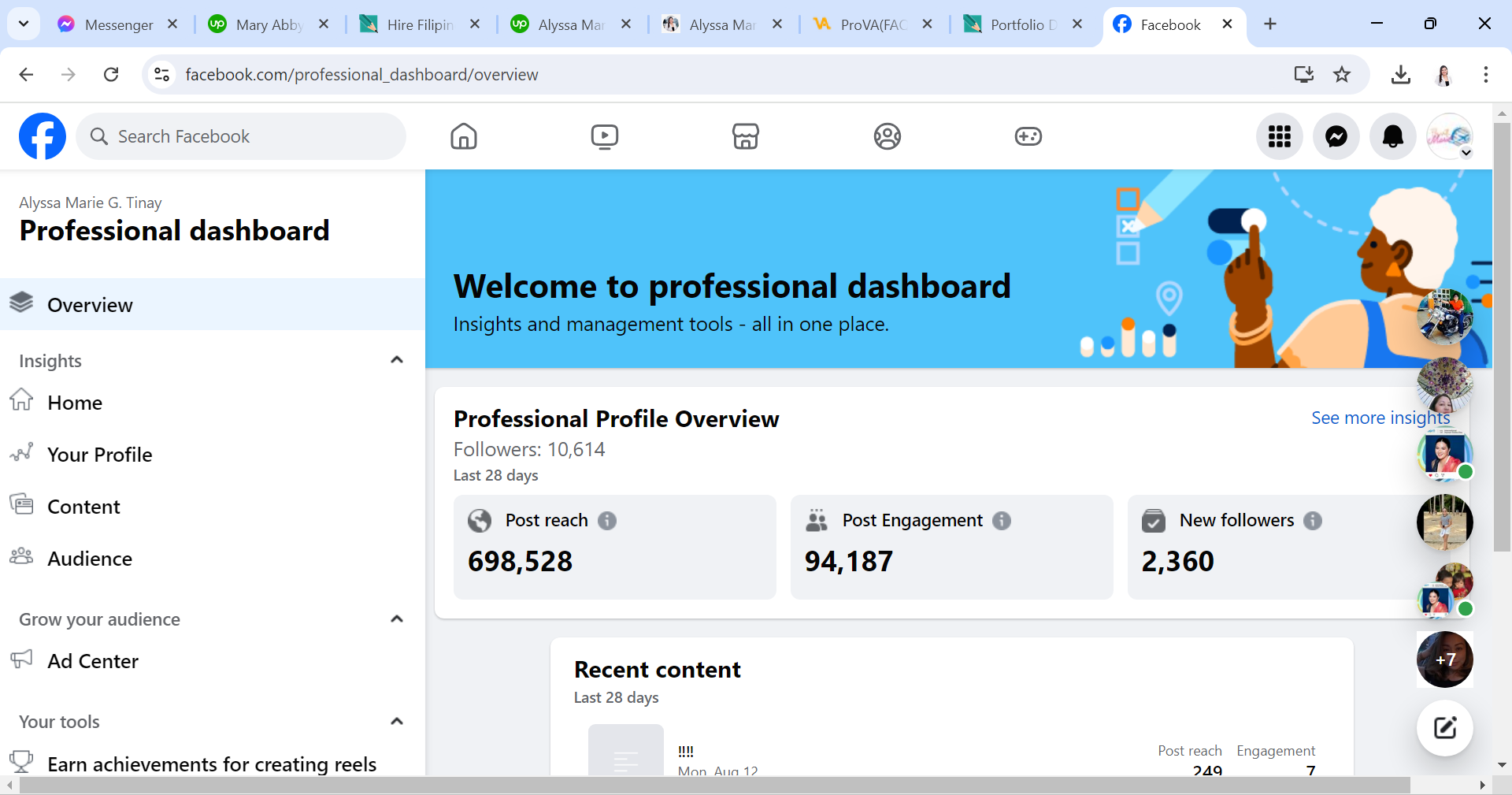The image size is (1512, 795).
Task: View site information icon in address bar
Action: (162, 75)
